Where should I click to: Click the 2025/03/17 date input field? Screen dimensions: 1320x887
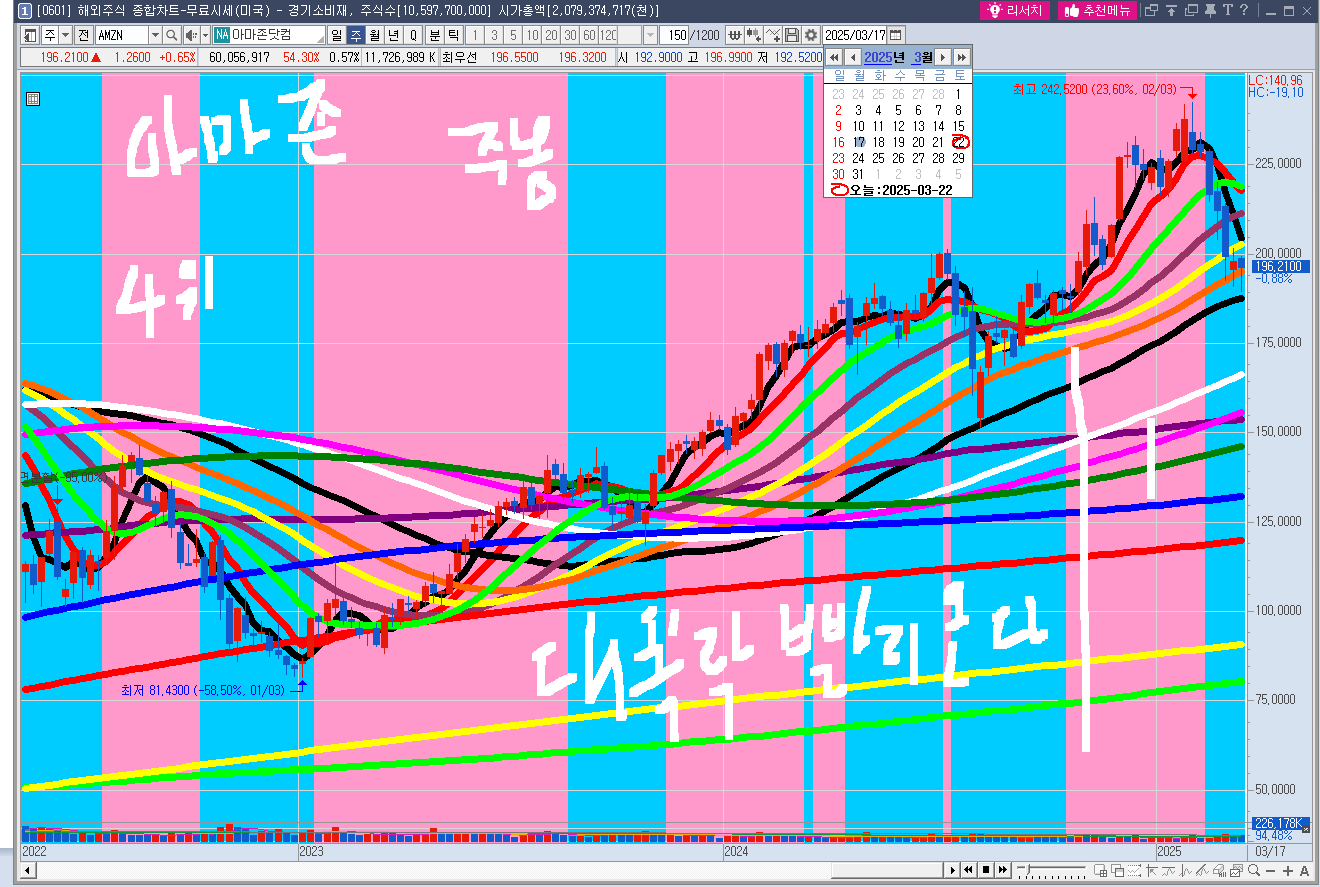point(855,35)
